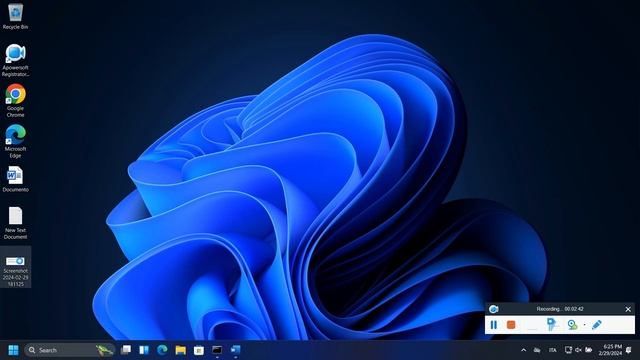Open the Windows Start menu
Screen dimensions: 640x360
pos(13,350)
